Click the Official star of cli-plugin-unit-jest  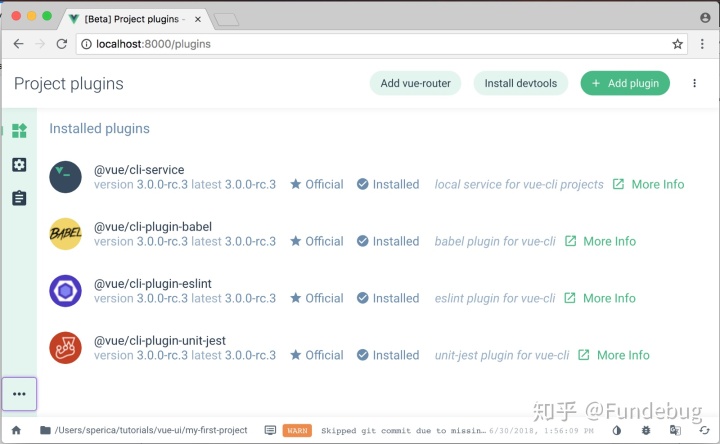(296, 355)
